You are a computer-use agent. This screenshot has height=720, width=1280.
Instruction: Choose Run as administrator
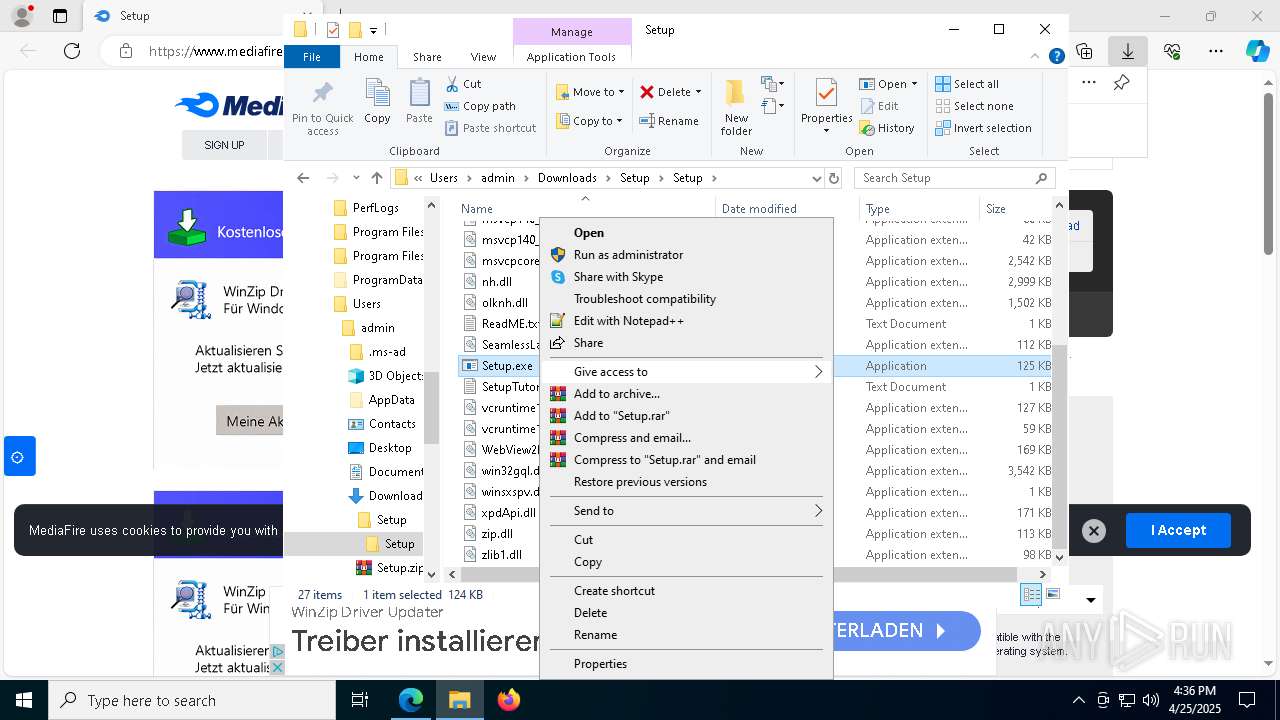coord(686,255)
